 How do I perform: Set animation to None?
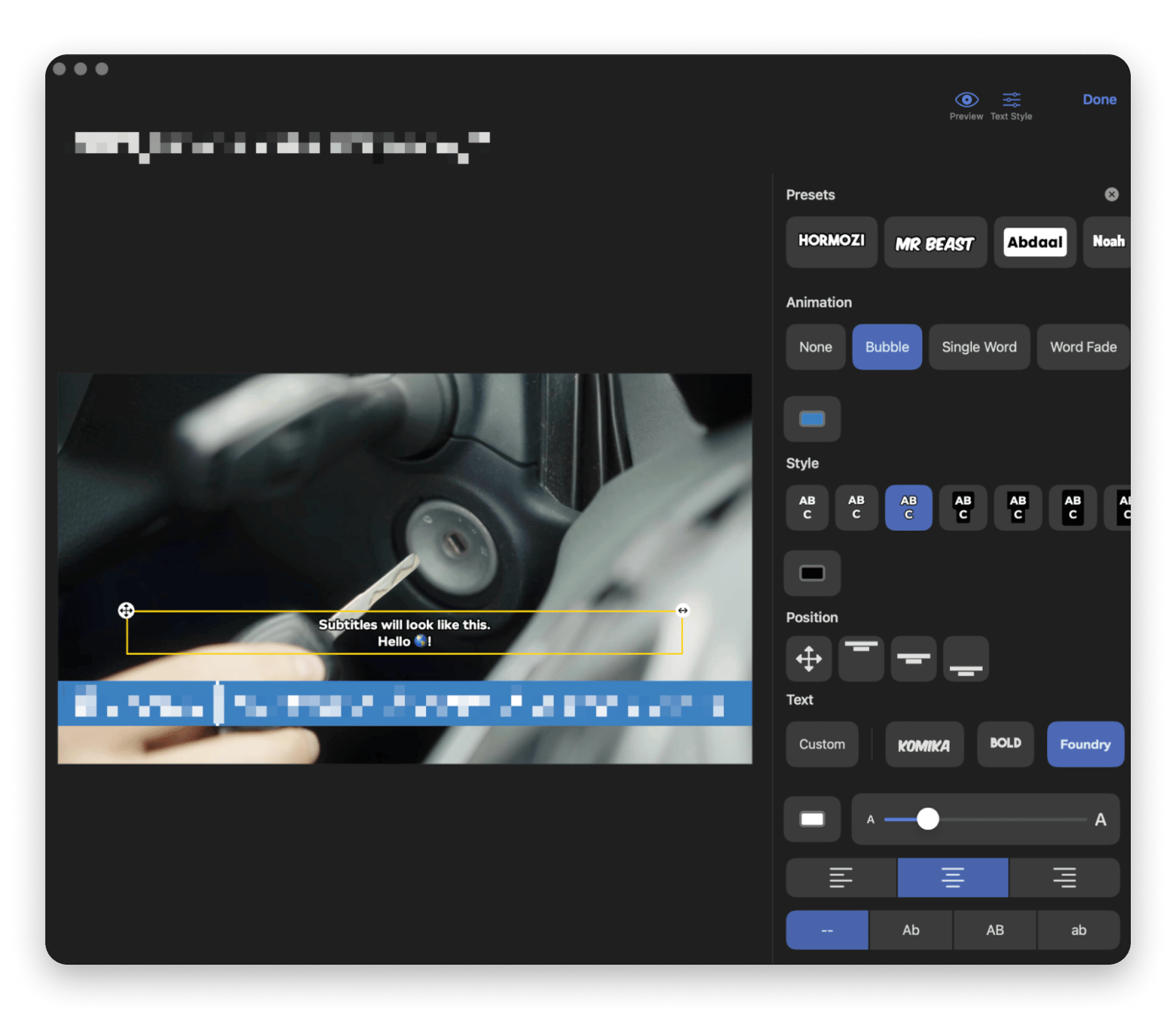pos(815,347)
